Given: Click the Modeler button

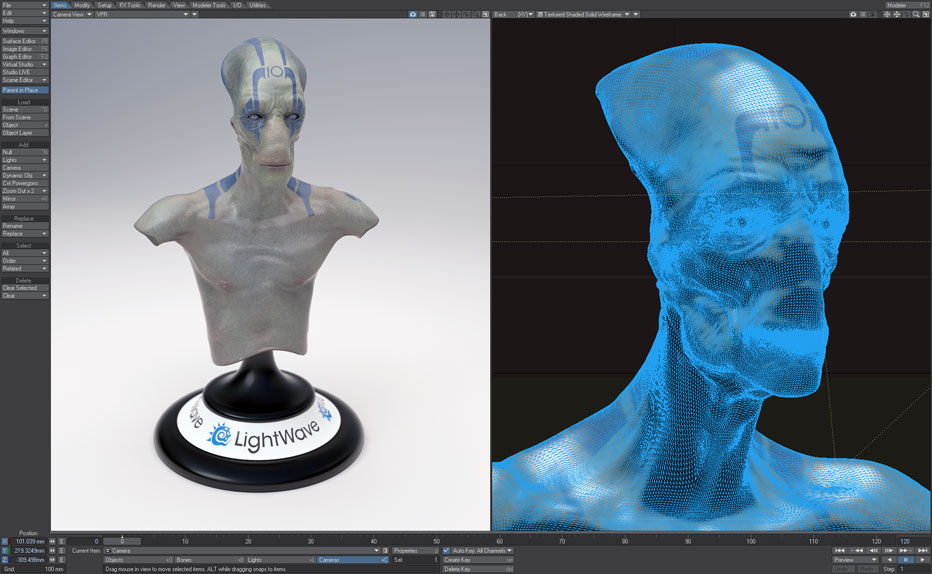Looking at the screenshot, I should click(908, 5).
